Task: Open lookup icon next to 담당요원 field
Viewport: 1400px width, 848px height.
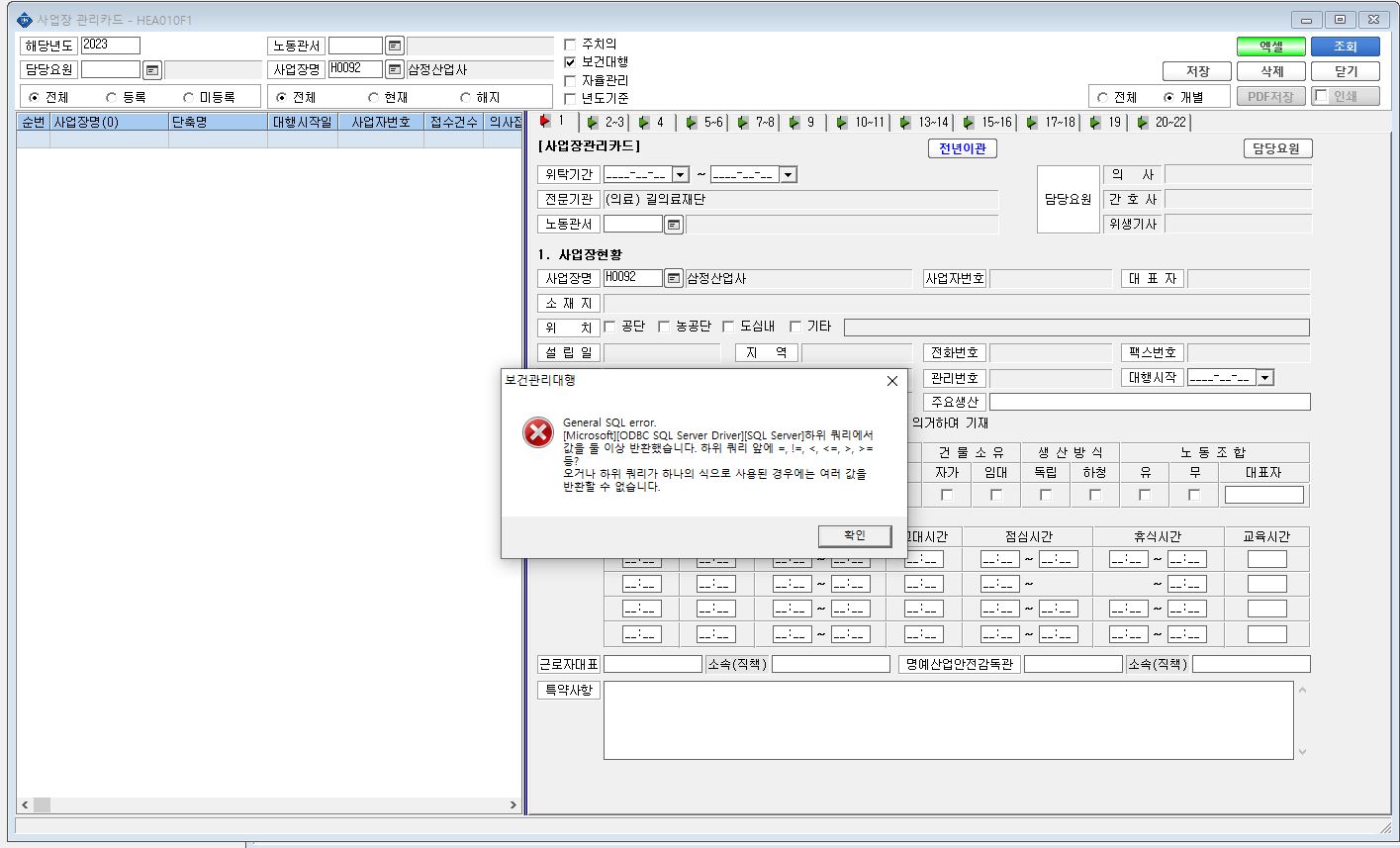Action: tap(151, 70)
